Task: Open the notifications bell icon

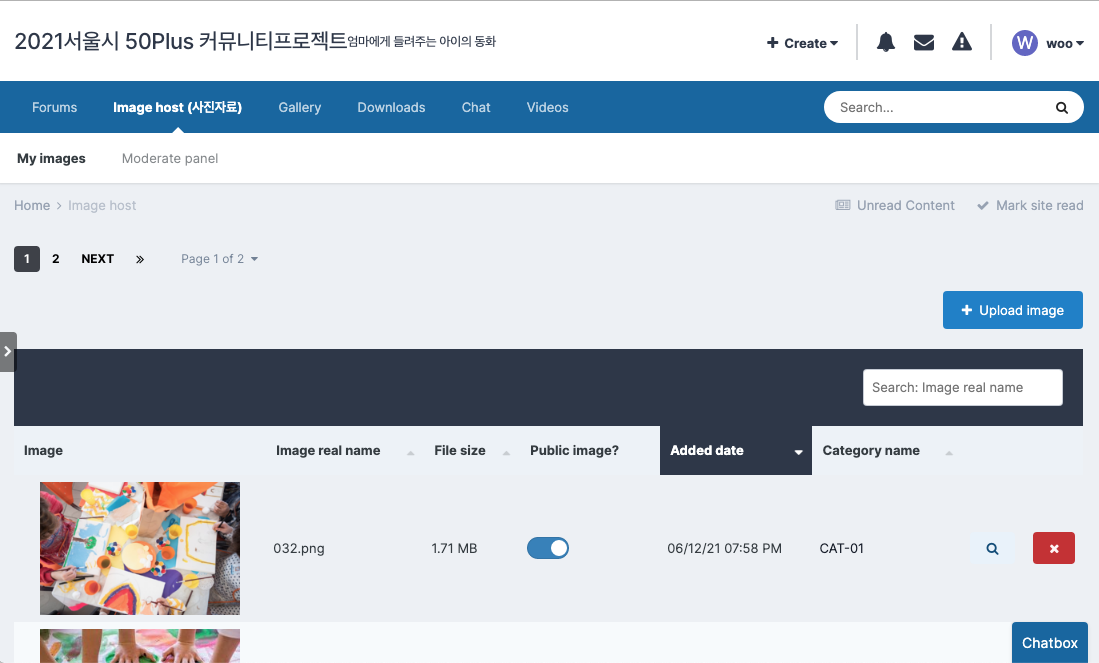Action: pyautogui.click(x=885, y=42)
